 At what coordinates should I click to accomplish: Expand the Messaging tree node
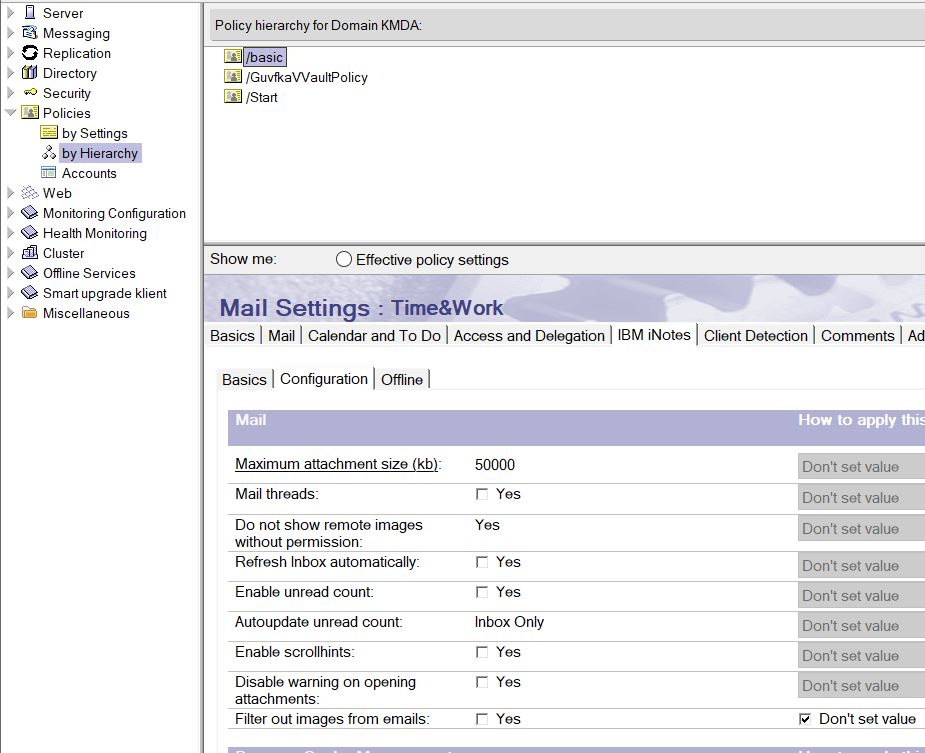(x=11, y=32)
